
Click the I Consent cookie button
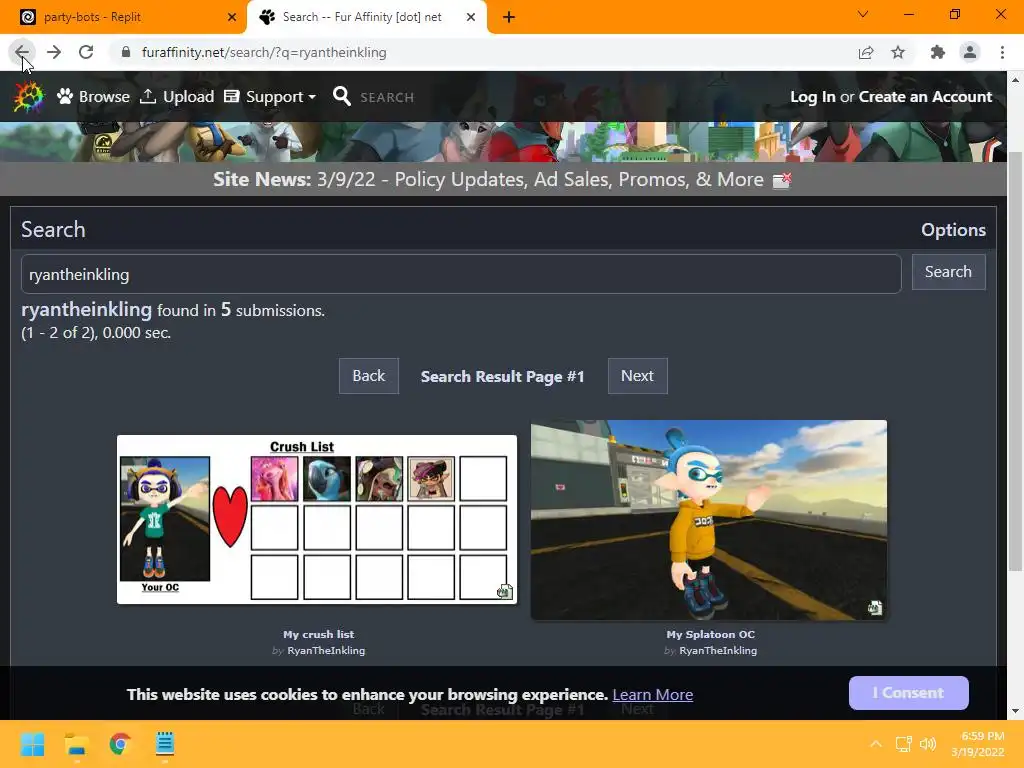(x=908, y=693)
